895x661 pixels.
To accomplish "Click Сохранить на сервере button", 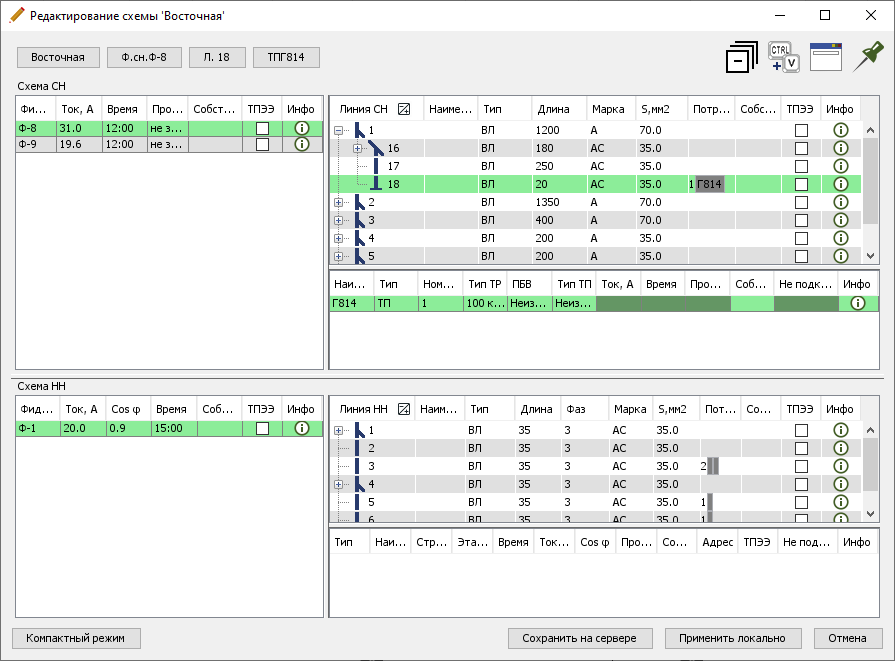I will pyautogui.click(x=580, y=638).
